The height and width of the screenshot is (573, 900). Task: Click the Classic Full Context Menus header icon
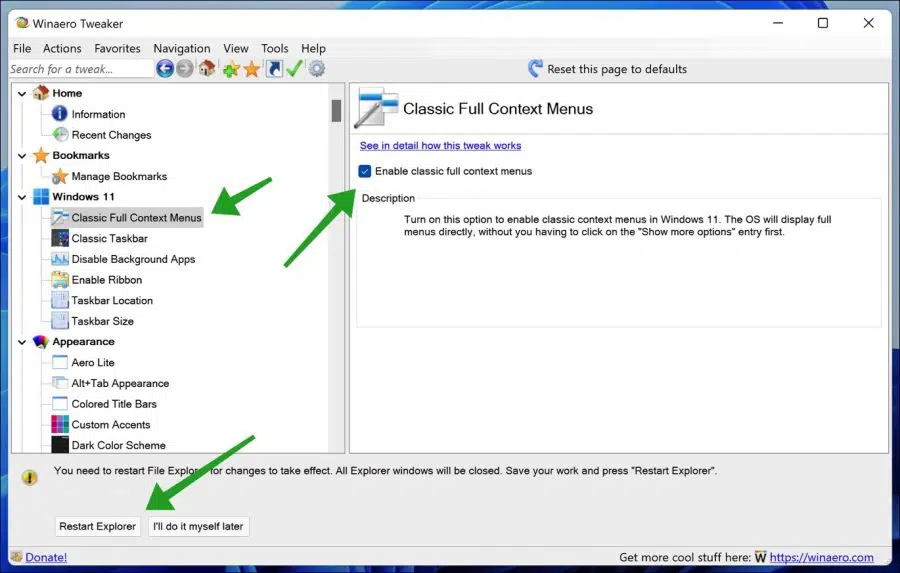376,107
